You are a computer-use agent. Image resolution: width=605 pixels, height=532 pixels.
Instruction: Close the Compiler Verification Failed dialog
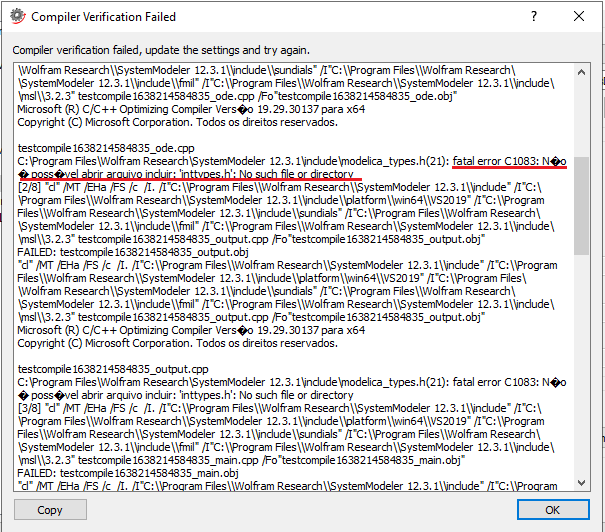click(579, 16)
